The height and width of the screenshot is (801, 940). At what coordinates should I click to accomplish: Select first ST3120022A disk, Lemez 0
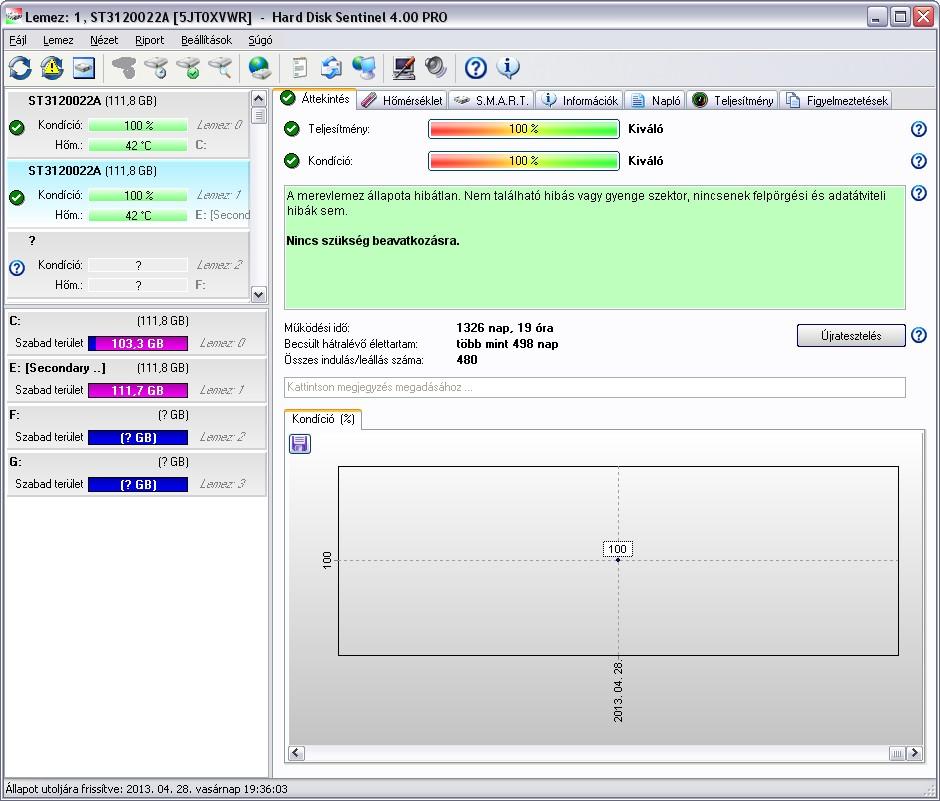coord(128,124)
